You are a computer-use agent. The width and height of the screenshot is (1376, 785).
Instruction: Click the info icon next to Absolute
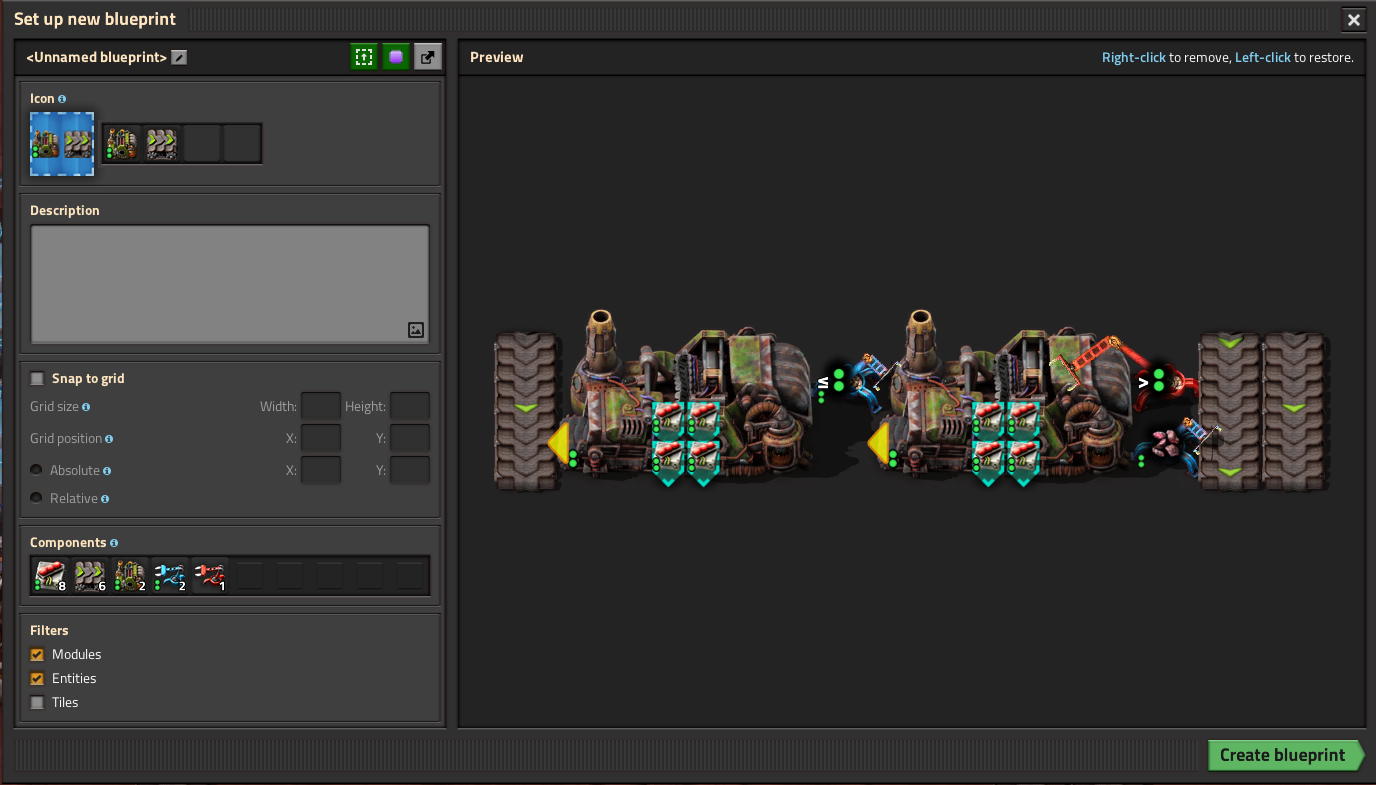(107, 471)
